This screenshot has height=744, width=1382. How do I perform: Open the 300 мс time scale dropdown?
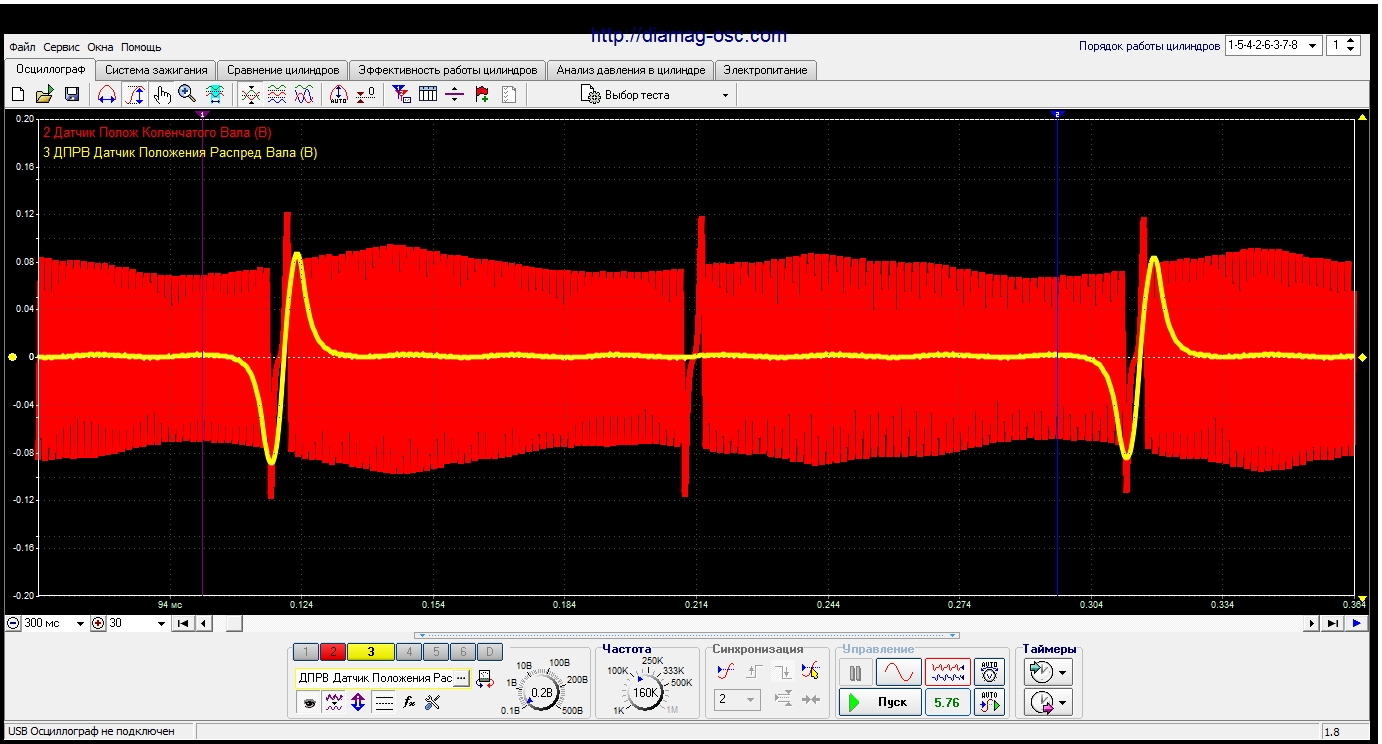(81, 623)
